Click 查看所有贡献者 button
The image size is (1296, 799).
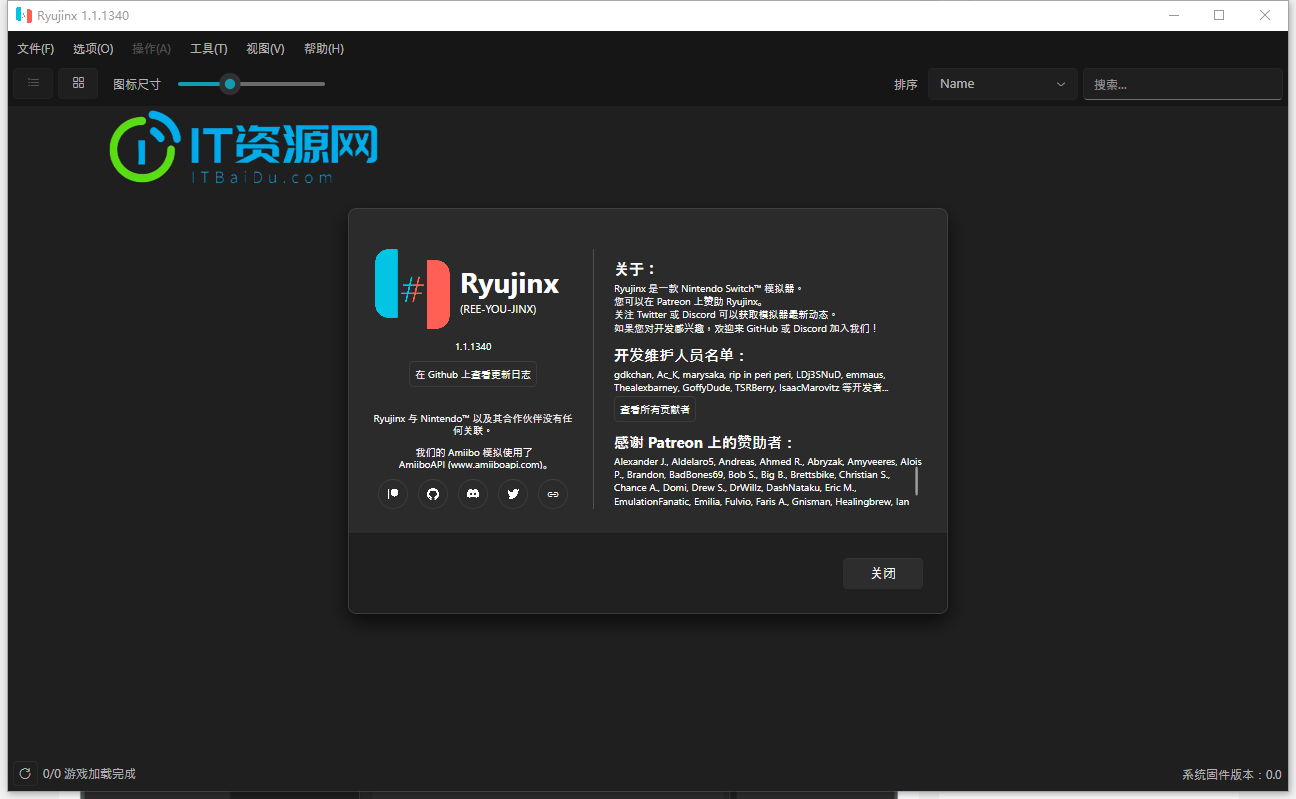click(654, 409)
